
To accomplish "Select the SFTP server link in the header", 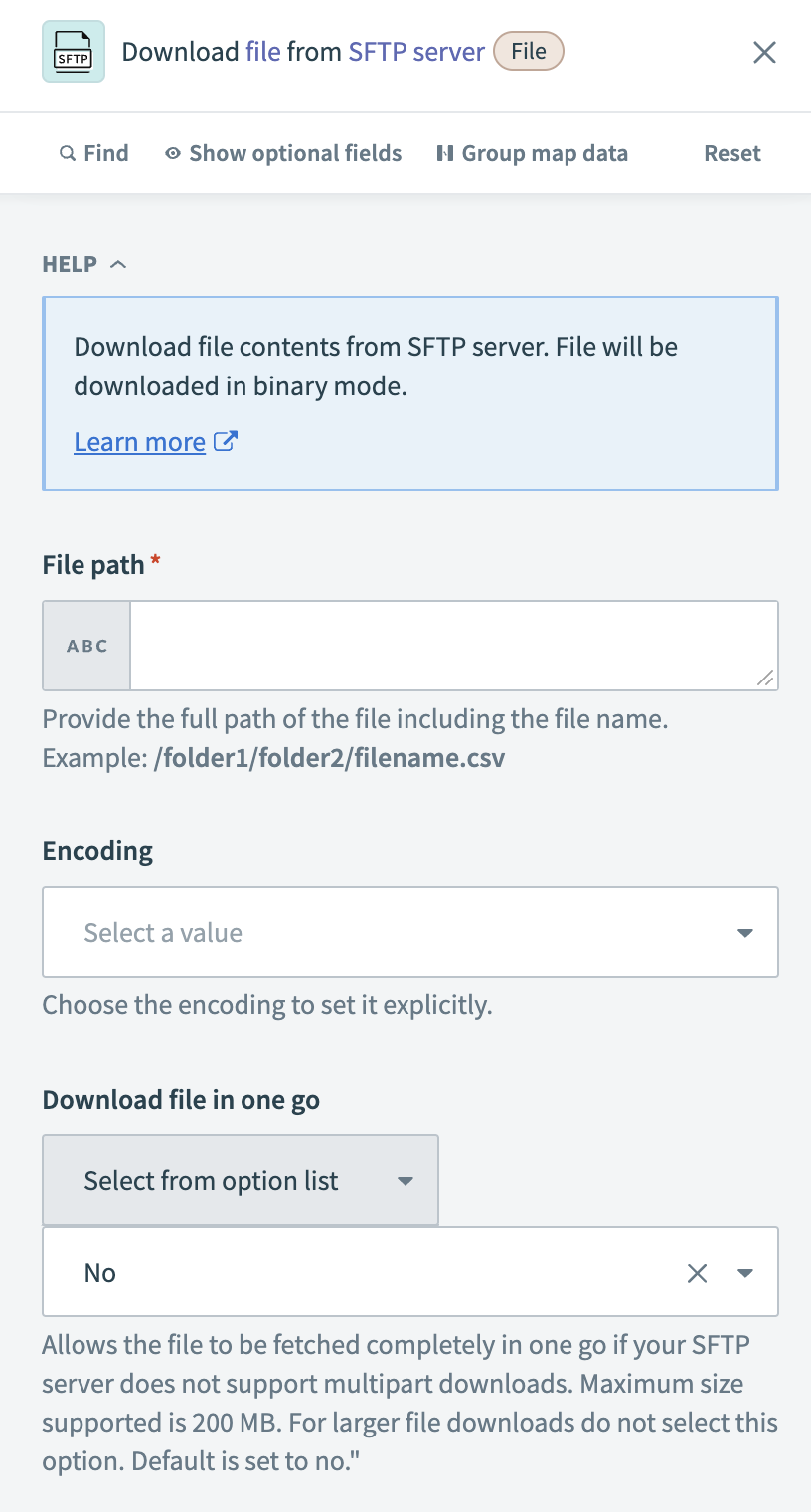I will pos(416,51).
